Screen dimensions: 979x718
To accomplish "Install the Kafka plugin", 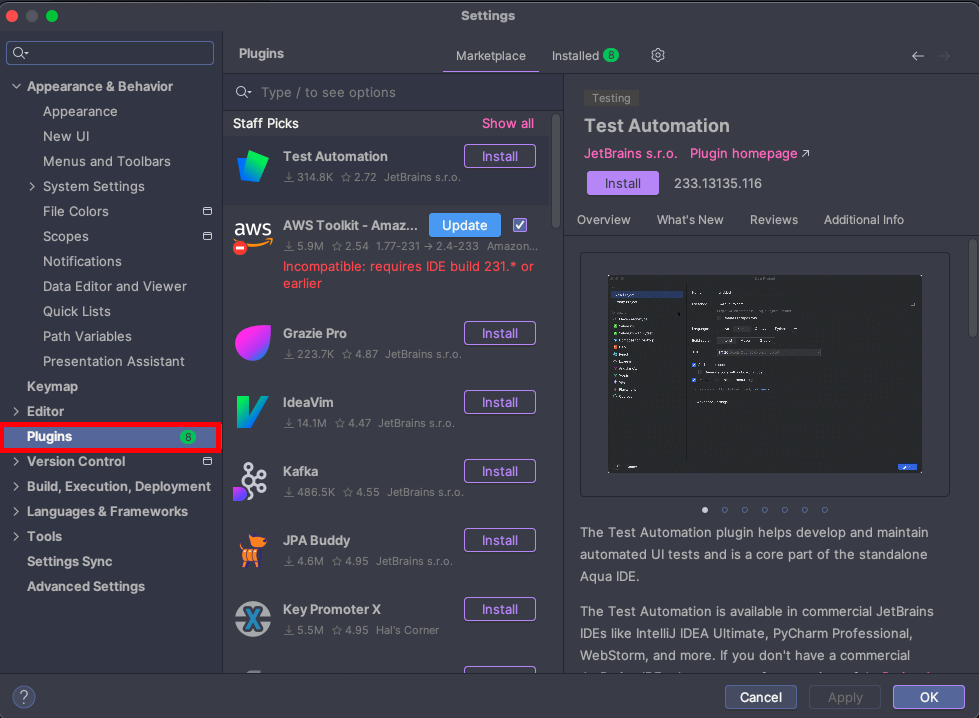I will (x=499, y=471).
